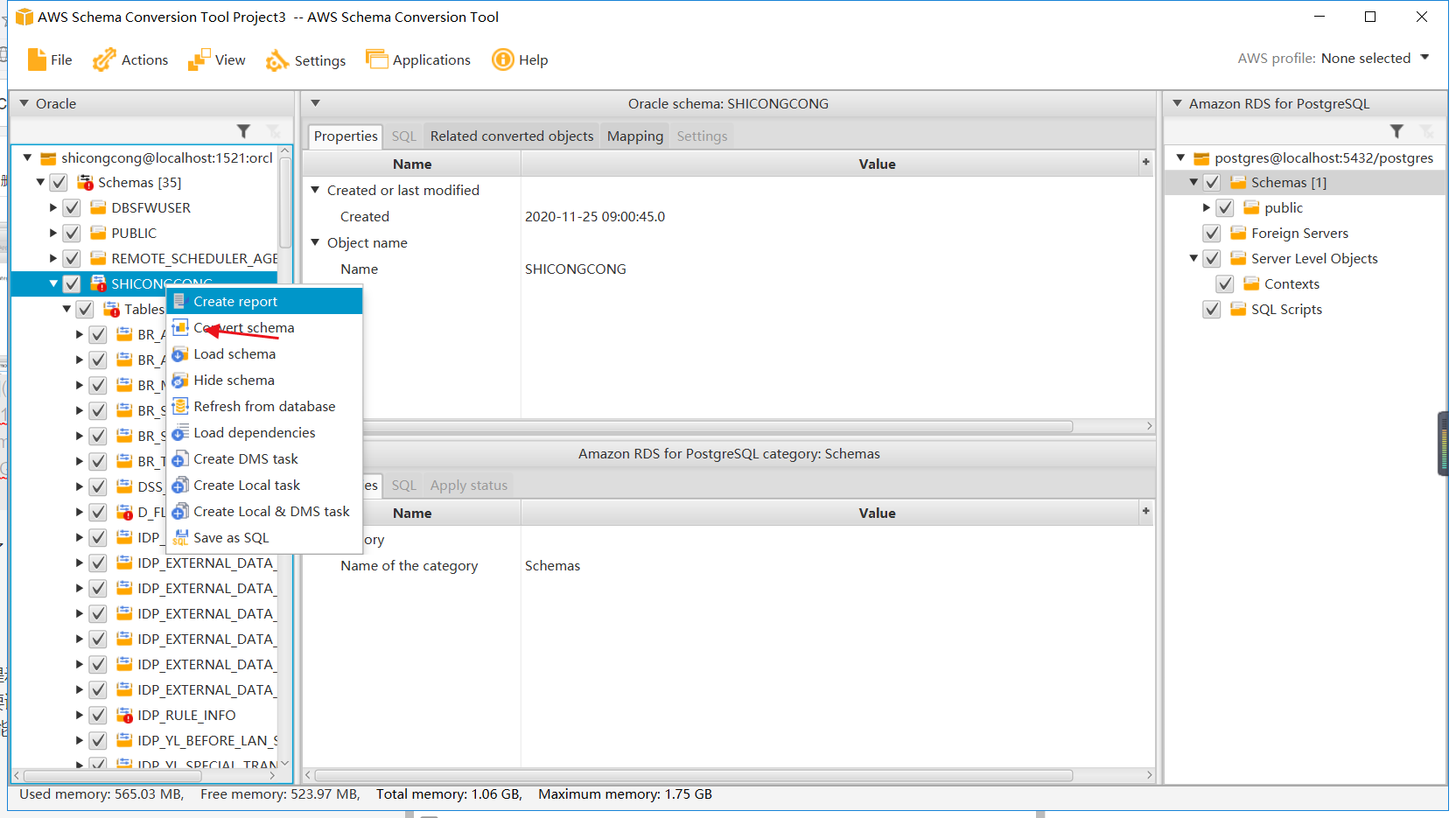This screenshot has width=1456, height=818.
Task: Choose Load dependencies from context menu
Action: tap(264, 432)
